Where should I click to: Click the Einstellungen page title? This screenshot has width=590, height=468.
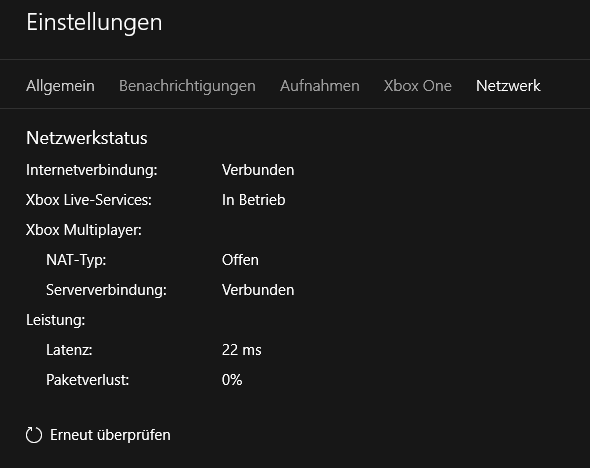click(94, 22)
